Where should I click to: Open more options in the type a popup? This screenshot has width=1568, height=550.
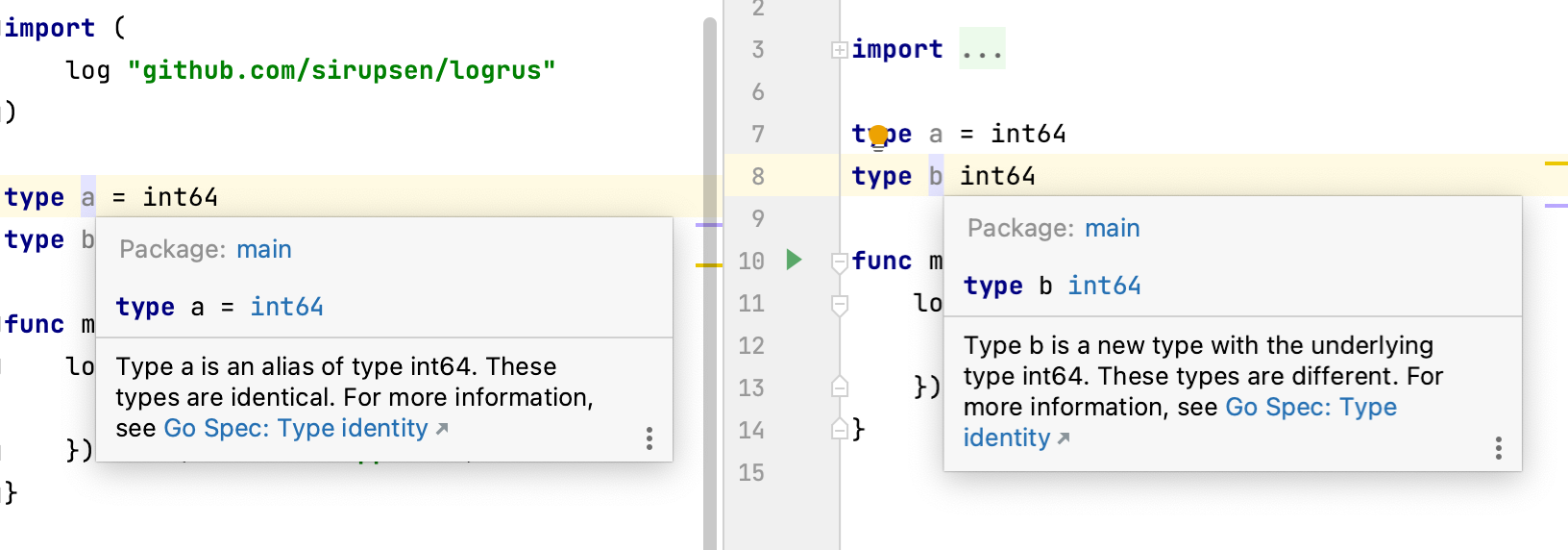(649, 438)
